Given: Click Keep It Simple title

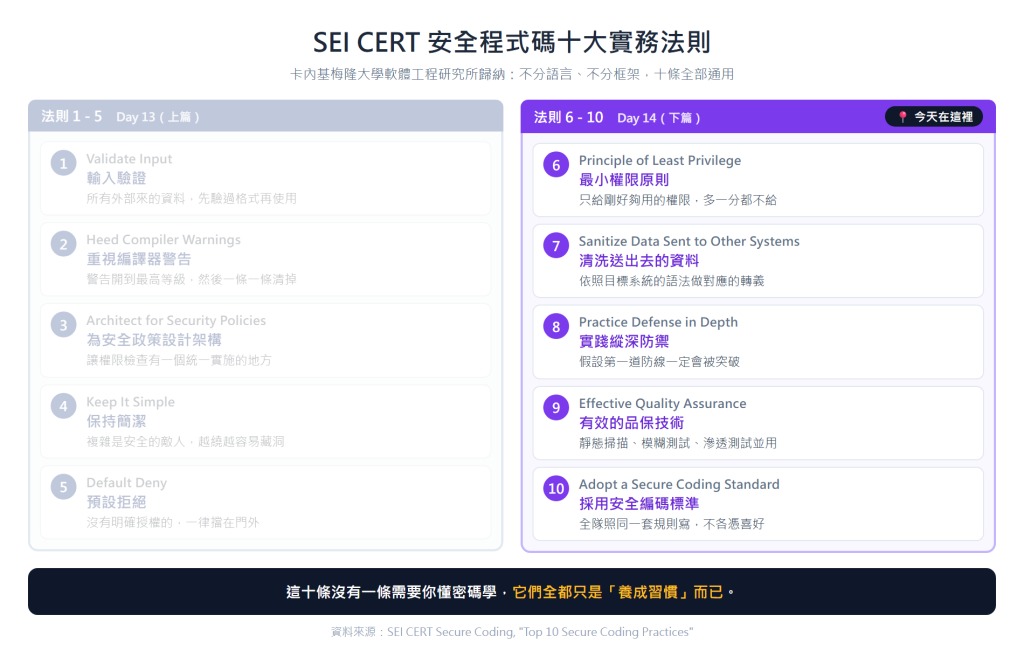Looking at the screenshot, I should [x=131, y=402].
